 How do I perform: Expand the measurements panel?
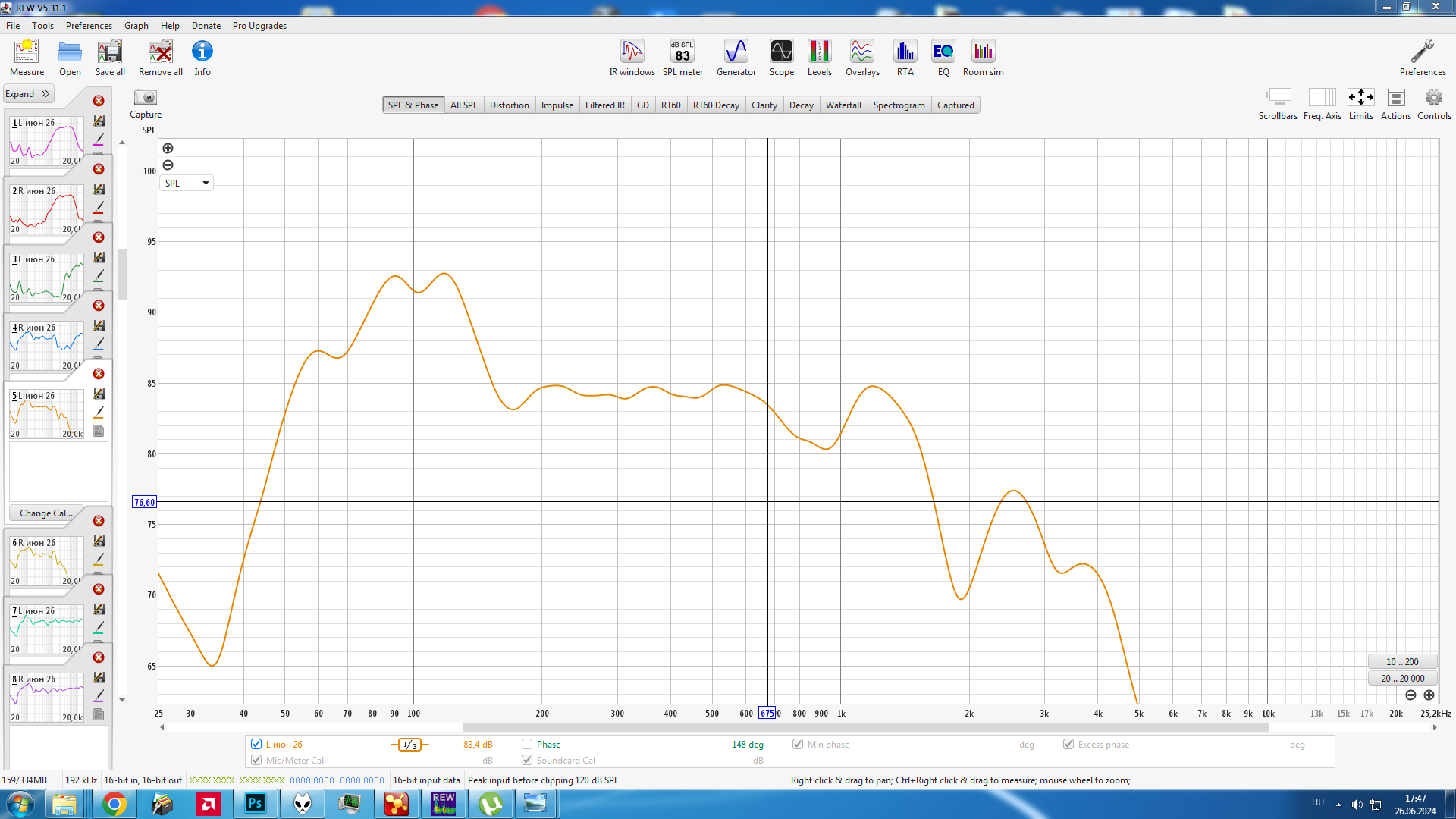tap(28, 94)
